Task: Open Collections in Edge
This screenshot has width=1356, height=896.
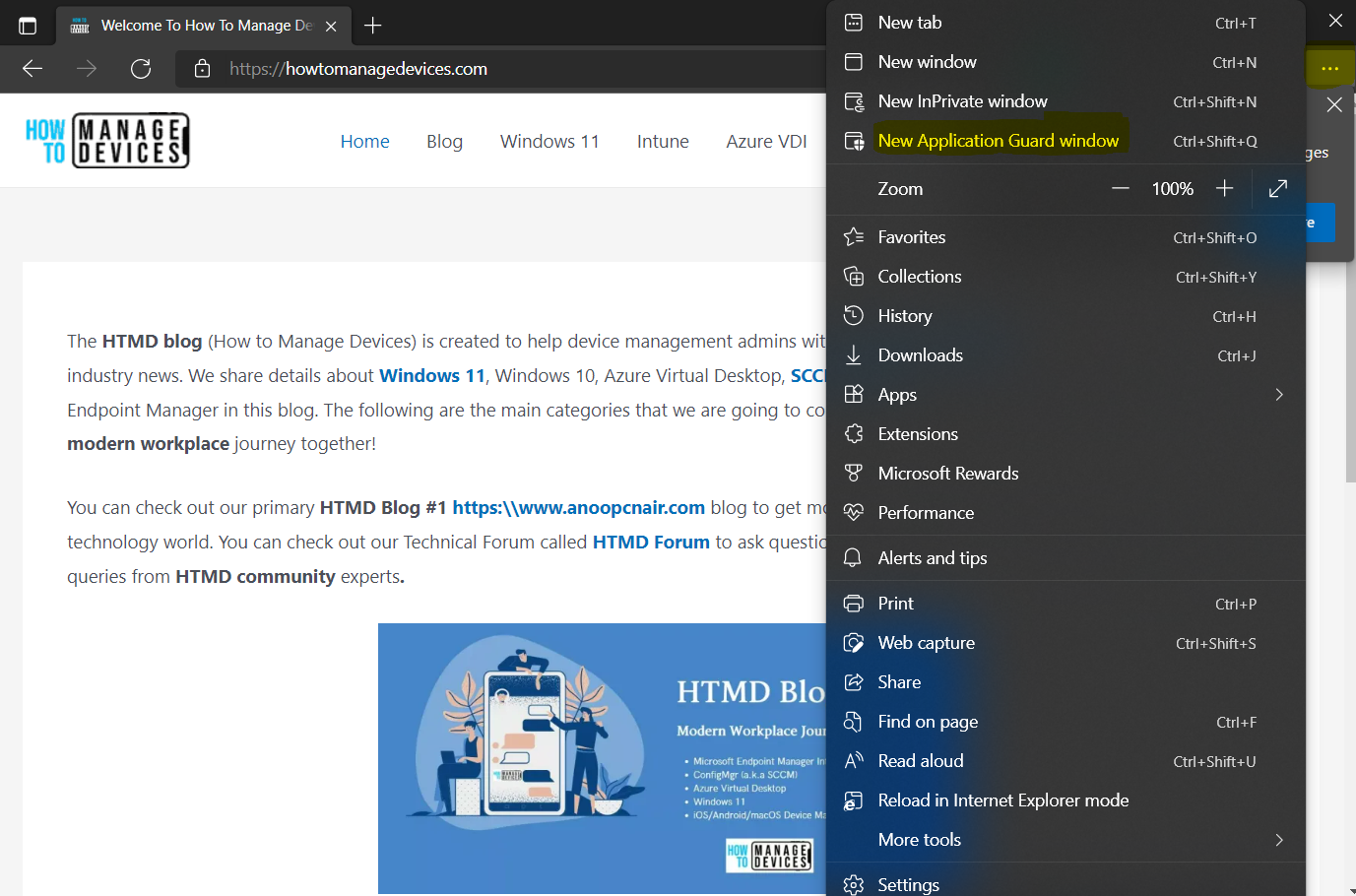Action: [919, 276]
